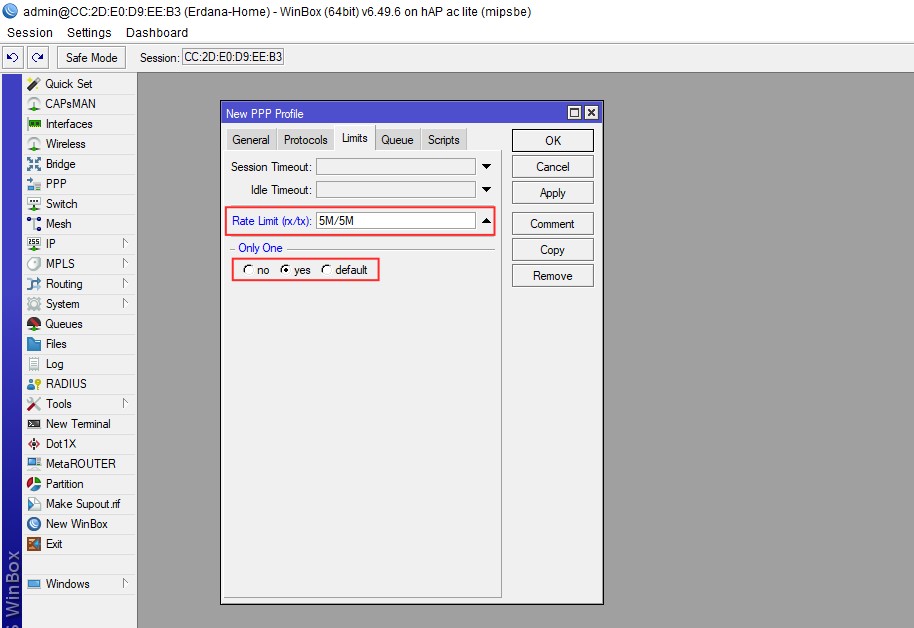Screen dimensions: 914x628
Task: Switch to the Queue tab
Action: click(397, 140)
